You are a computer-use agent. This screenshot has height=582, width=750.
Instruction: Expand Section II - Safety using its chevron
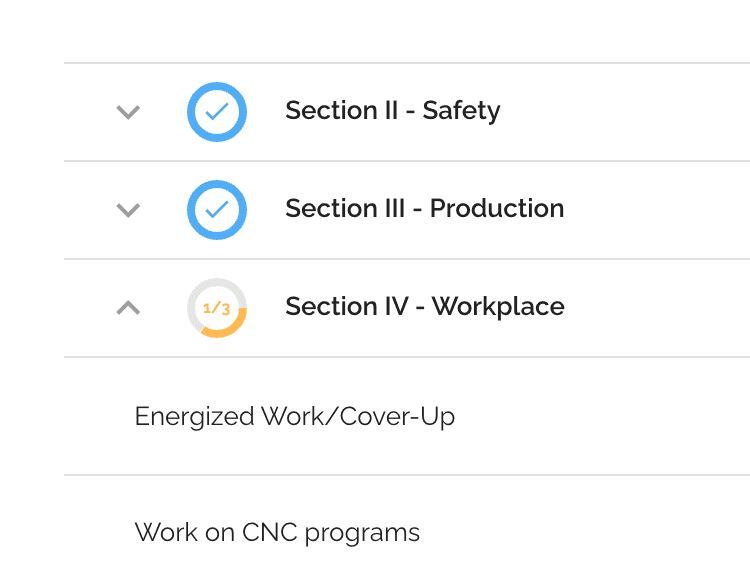pos(127,112)
